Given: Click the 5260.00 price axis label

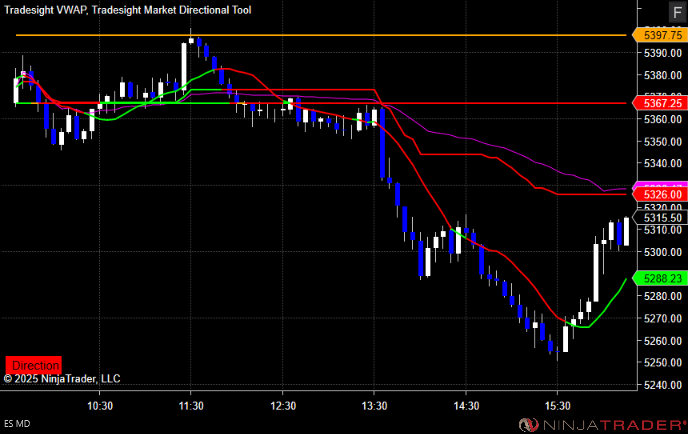Looking at the screenshot, I should [663, 341].
